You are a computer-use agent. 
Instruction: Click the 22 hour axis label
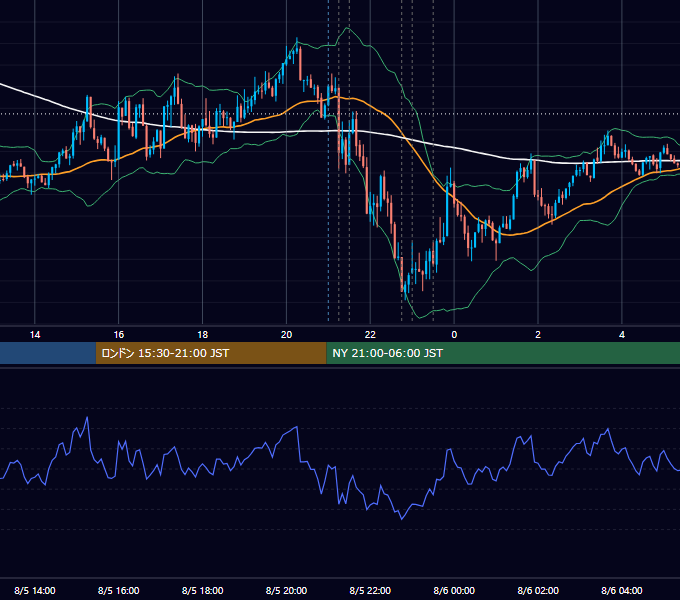[x=370, y=335]
